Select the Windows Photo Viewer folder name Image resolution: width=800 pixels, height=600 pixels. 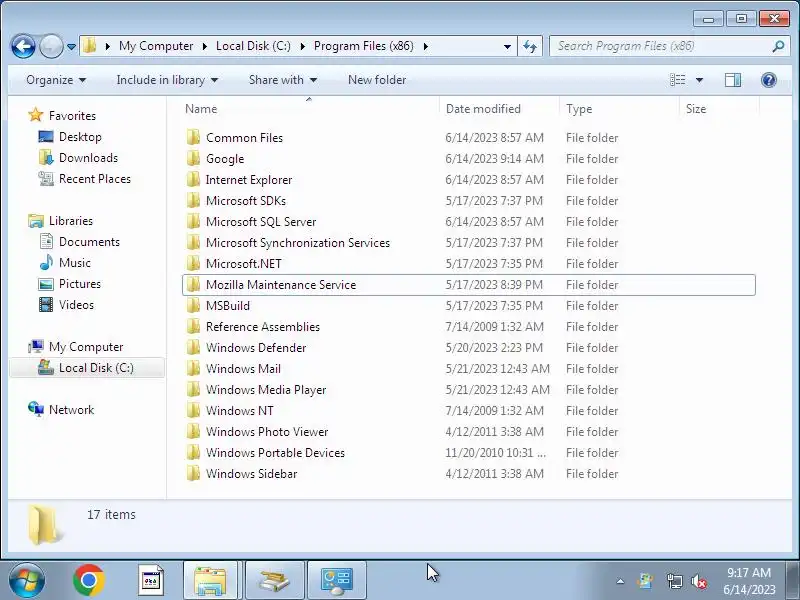pos(267,432)
